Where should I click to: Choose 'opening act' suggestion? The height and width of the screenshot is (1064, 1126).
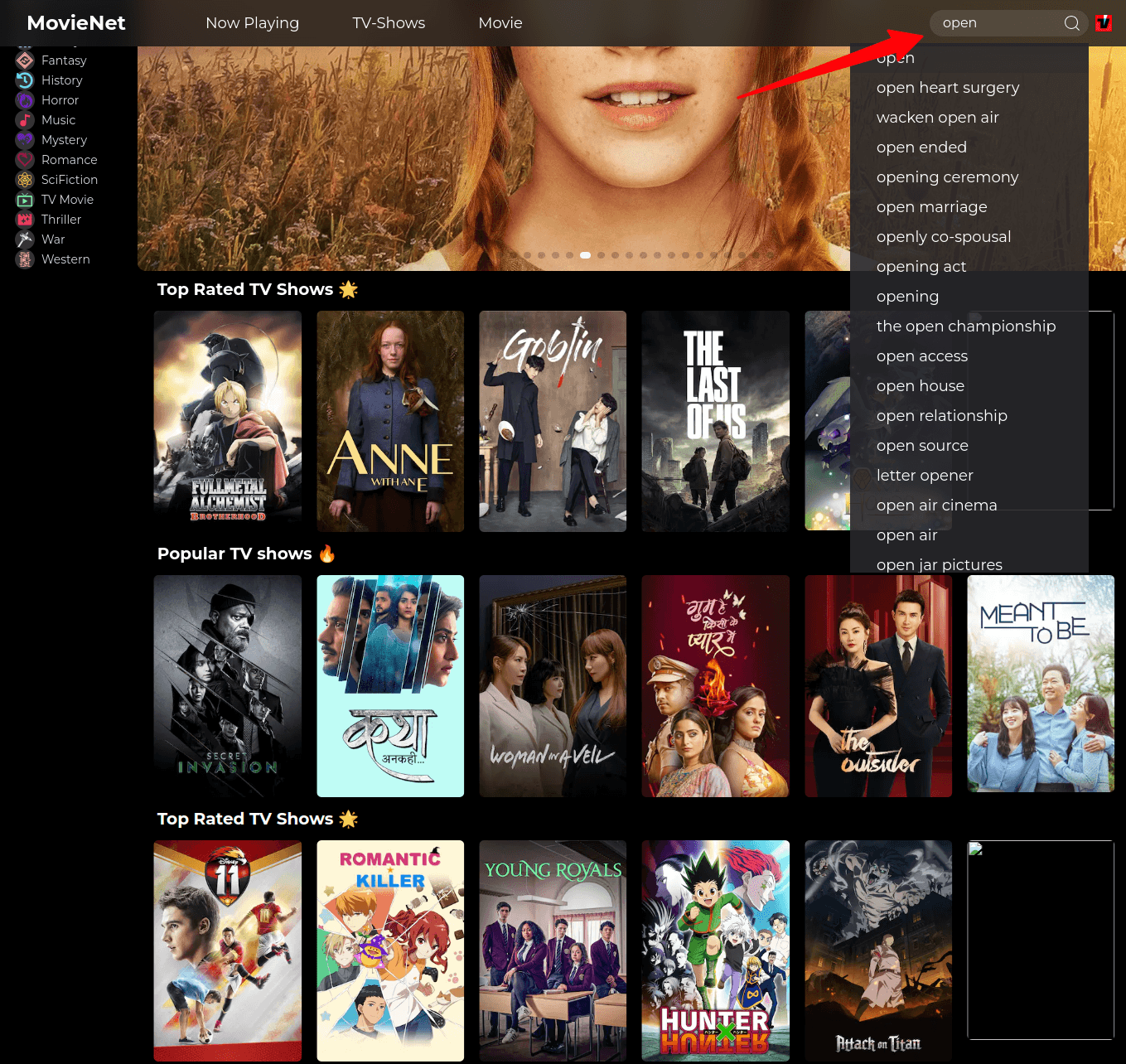[x=969, y=267]
